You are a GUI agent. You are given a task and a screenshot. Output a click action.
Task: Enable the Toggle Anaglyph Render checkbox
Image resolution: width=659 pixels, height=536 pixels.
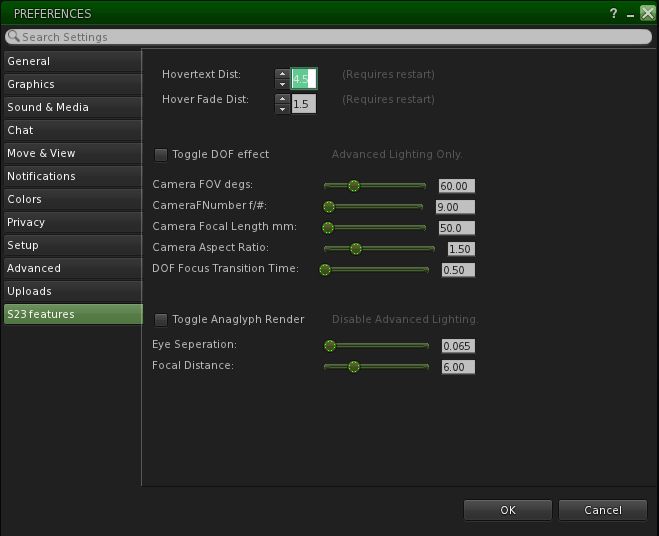[161, 320]
